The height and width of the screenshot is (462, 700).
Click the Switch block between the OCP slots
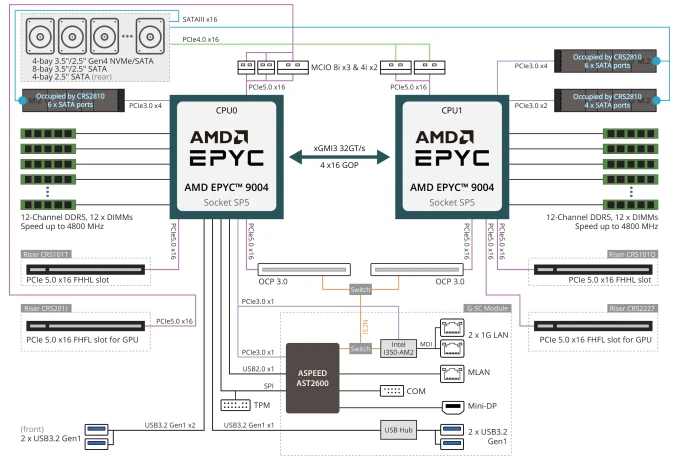pyautogui.click(x=360, y=290)
